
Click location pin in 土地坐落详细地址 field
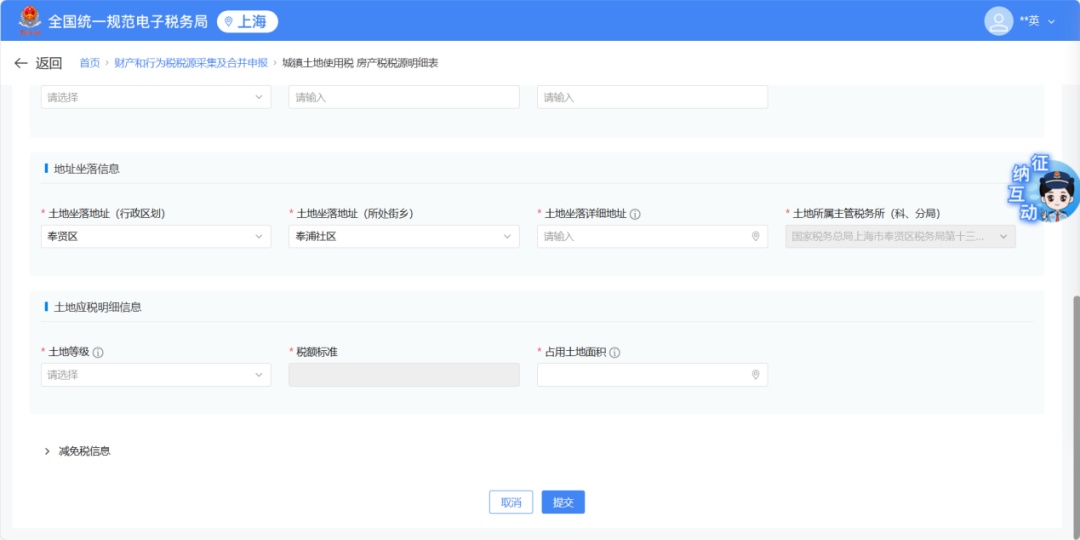[x=755, y=237]
